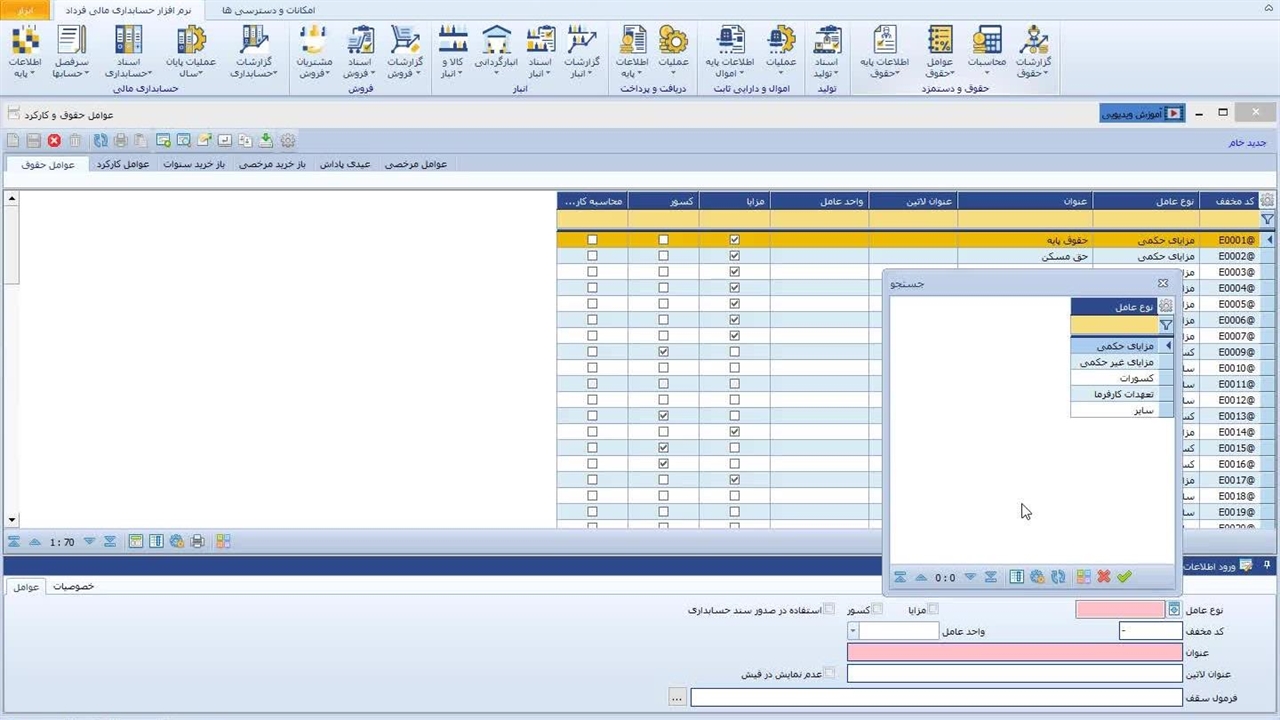This screenshot has width=1280, height=720.
Task: Expand the گزارشات حقوق ribbon menu
Action: [x=1033, y=52]
